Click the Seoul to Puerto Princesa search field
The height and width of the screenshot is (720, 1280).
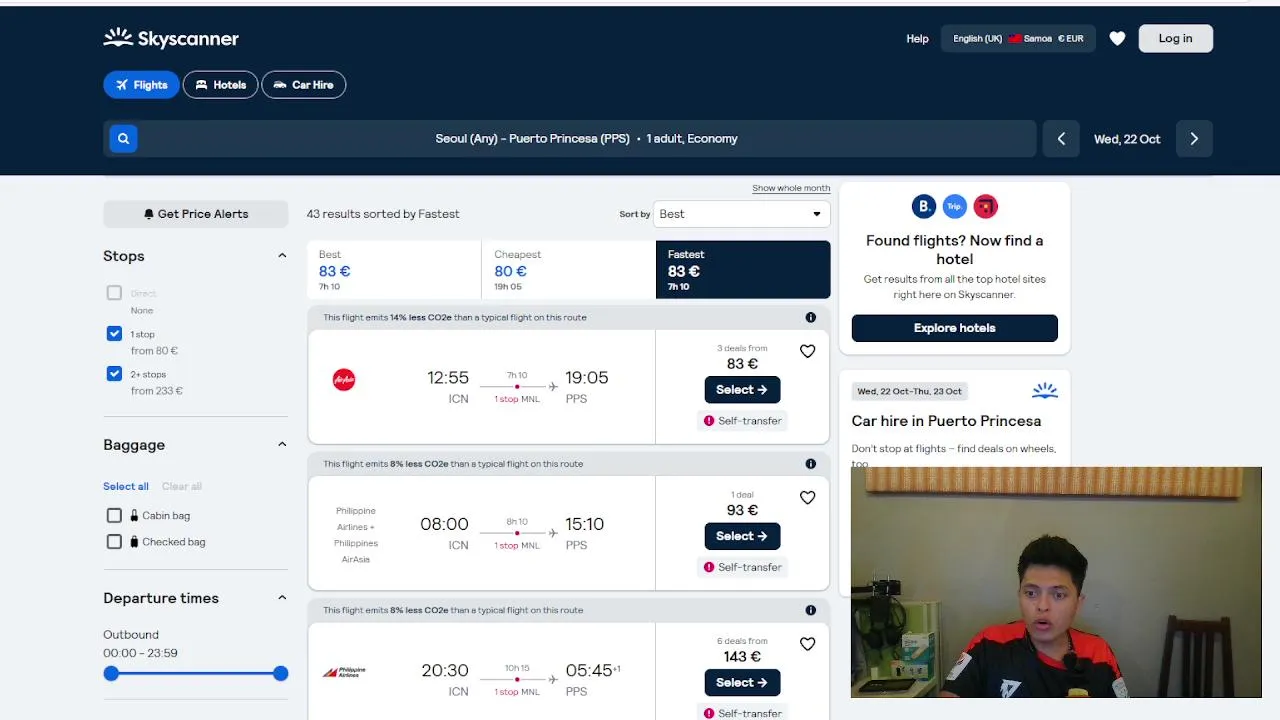(570, 139)
